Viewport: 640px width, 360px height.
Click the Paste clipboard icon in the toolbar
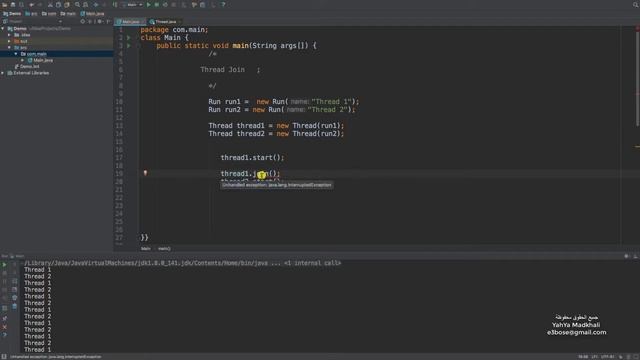(67, 4)
